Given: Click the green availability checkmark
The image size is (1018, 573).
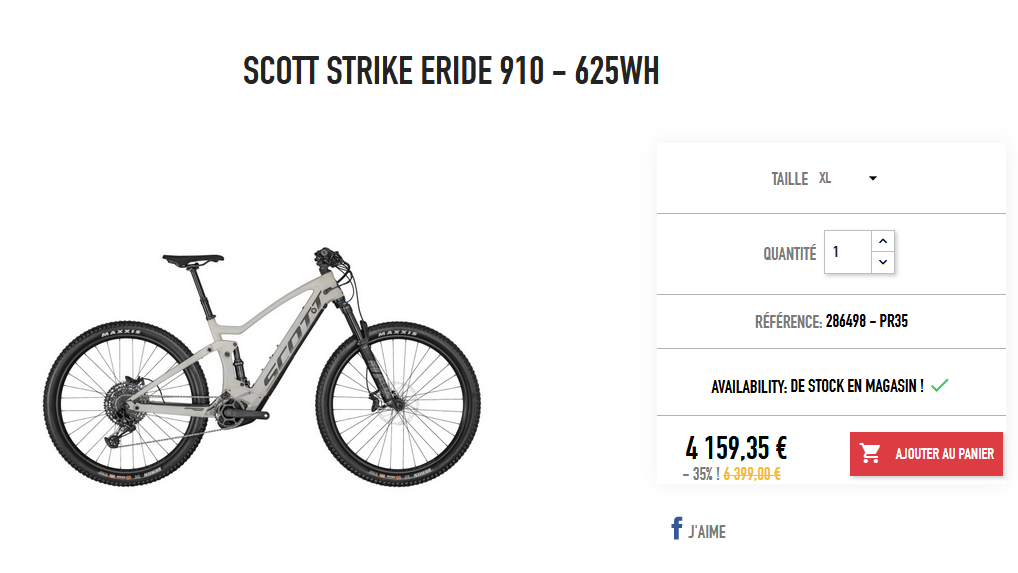Looking at the screenshot, I should 939,385.
